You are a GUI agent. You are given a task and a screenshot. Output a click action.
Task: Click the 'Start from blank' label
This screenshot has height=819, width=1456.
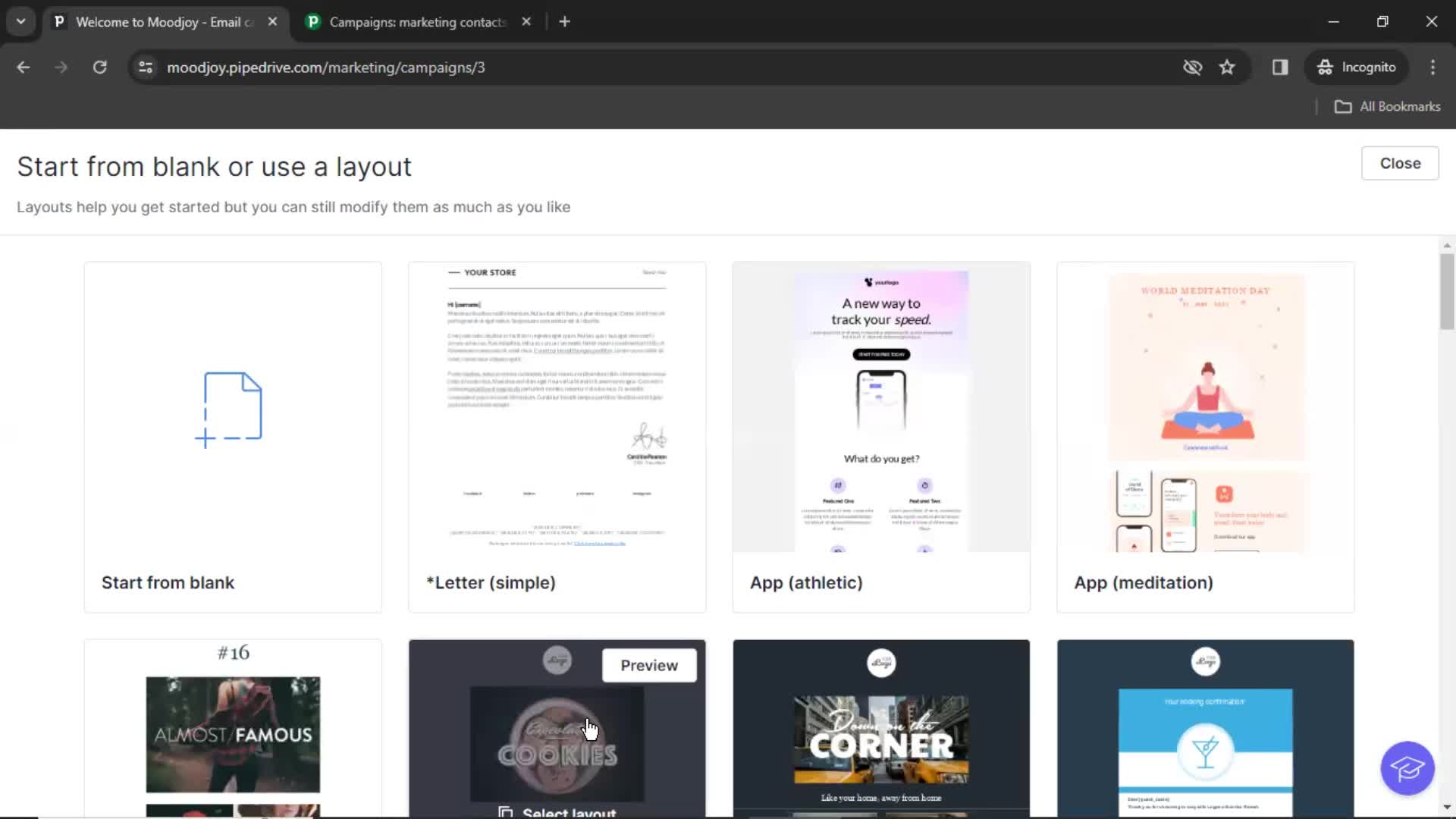point(168,583)
